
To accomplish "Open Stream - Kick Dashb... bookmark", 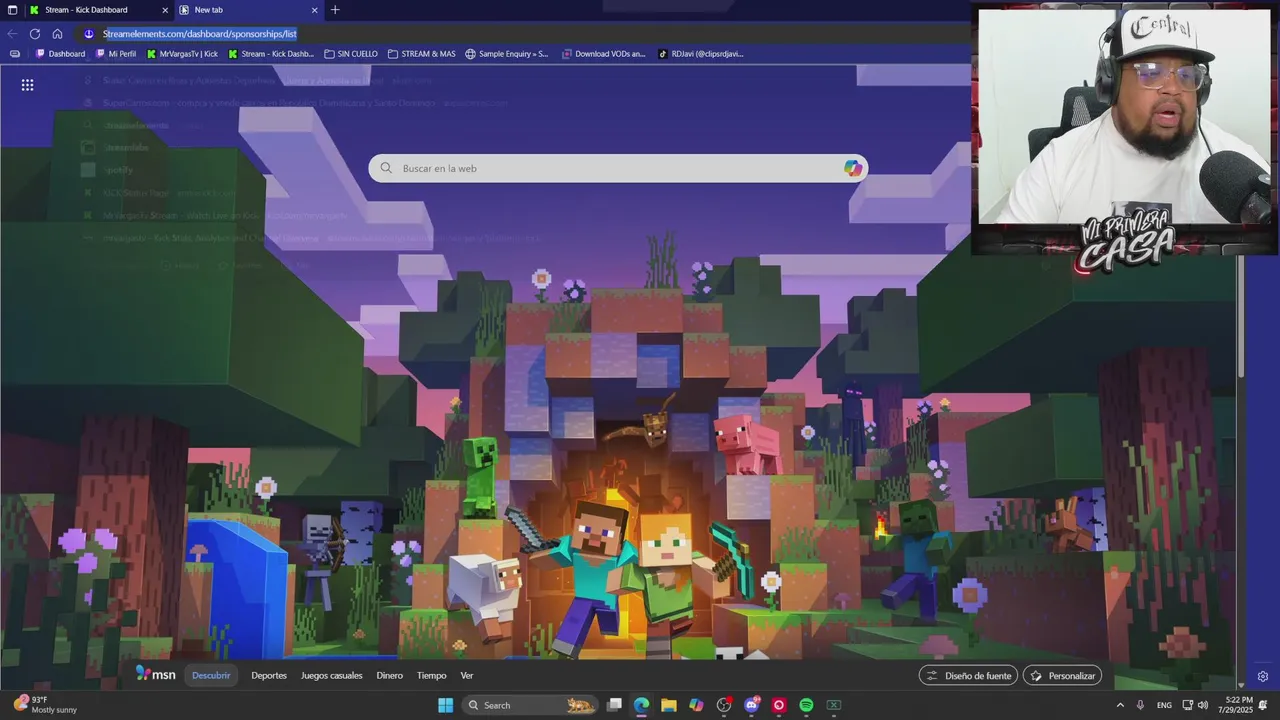I will (x=271, y=54).
